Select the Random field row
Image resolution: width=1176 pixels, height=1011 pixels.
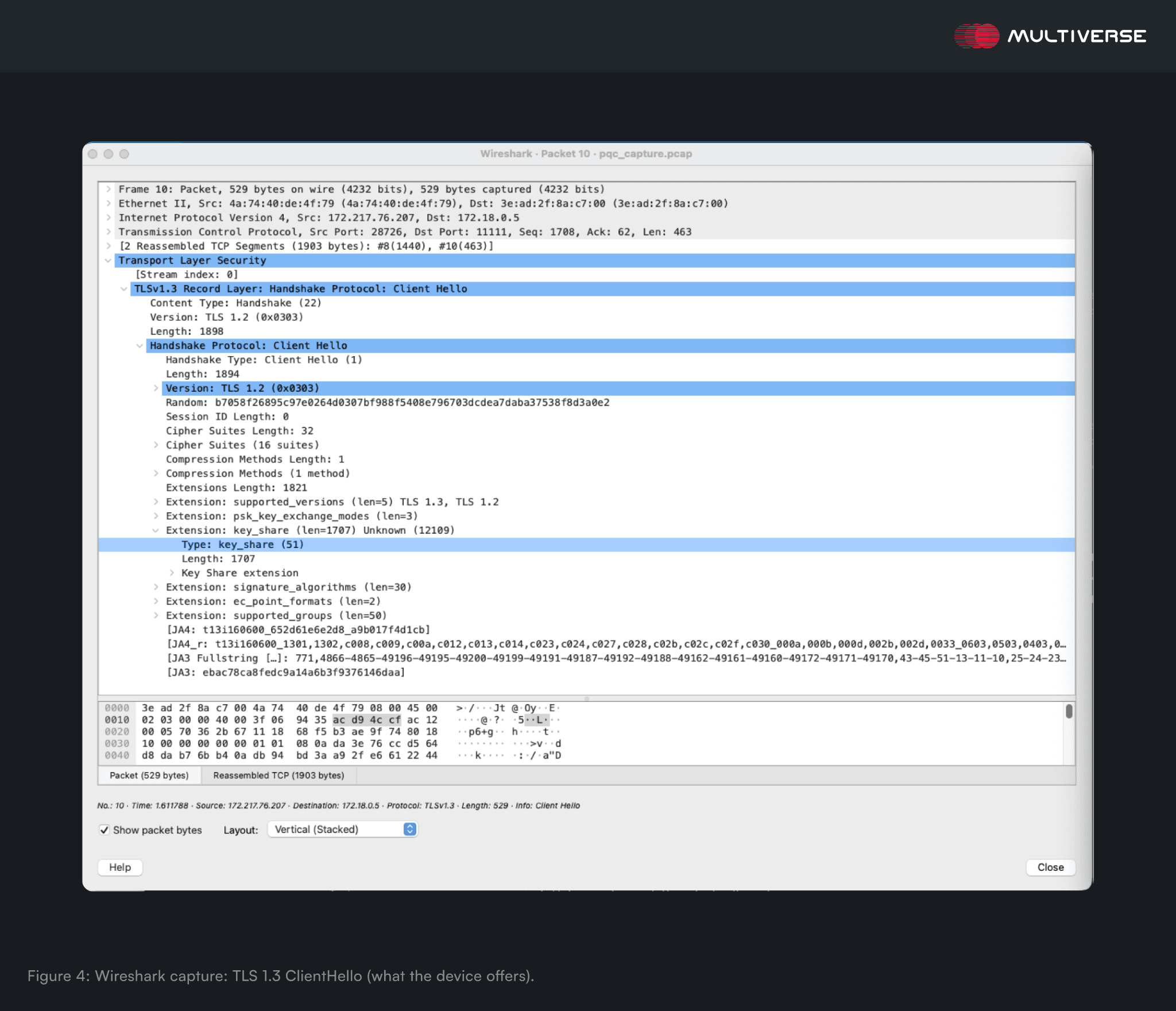(x=387, y=403)
